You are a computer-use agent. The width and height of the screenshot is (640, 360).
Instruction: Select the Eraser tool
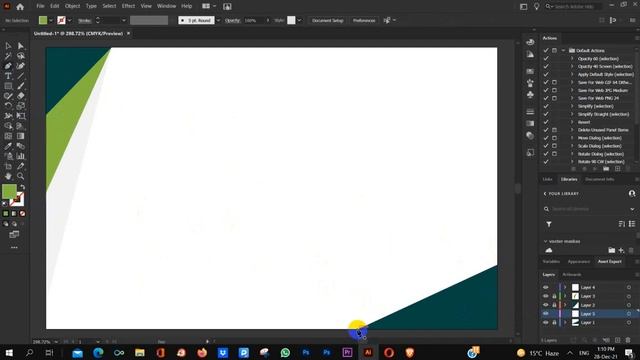click(20, 96)
